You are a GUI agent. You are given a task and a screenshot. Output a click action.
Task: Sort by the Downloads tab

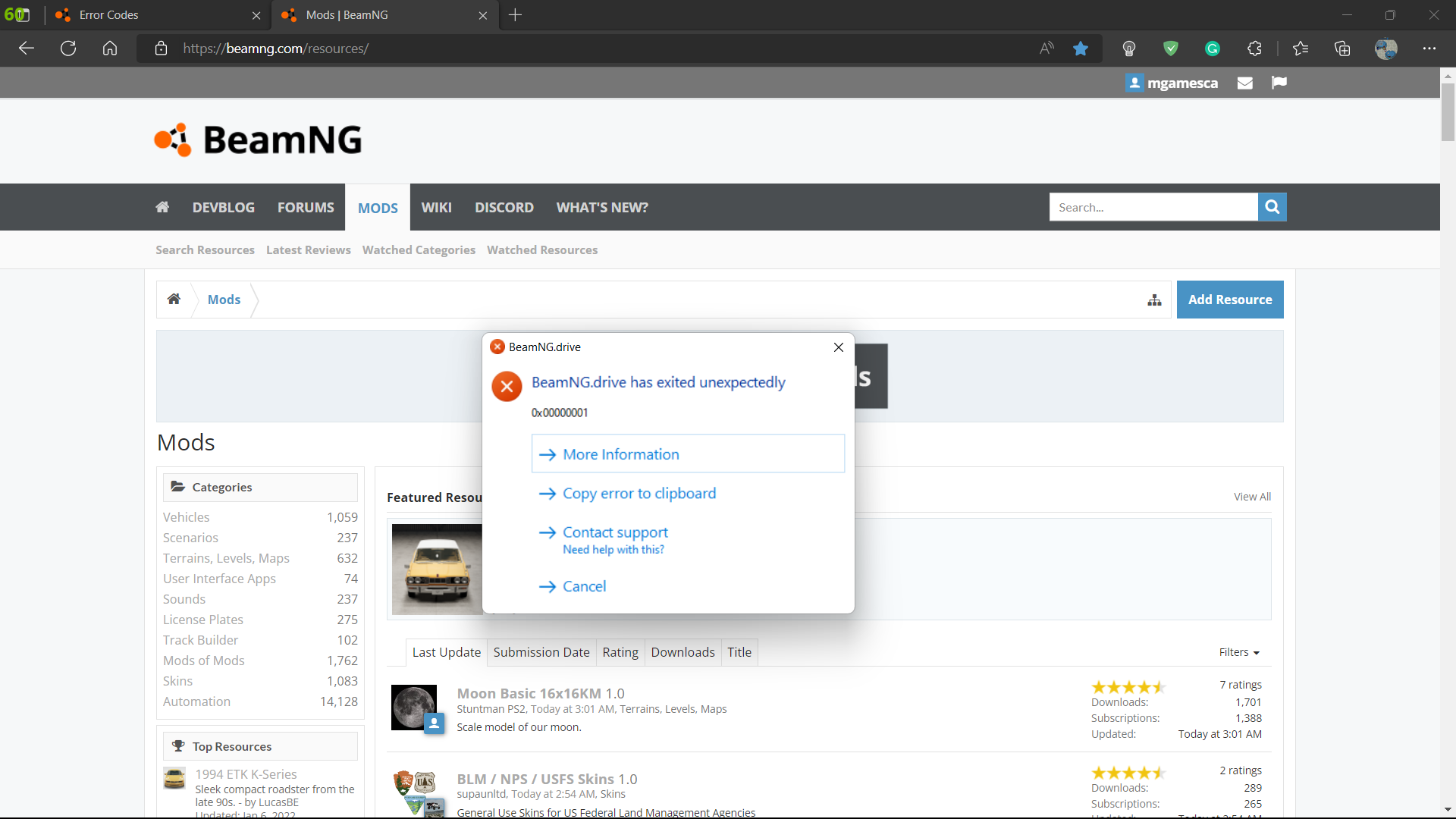click(682, 652)
